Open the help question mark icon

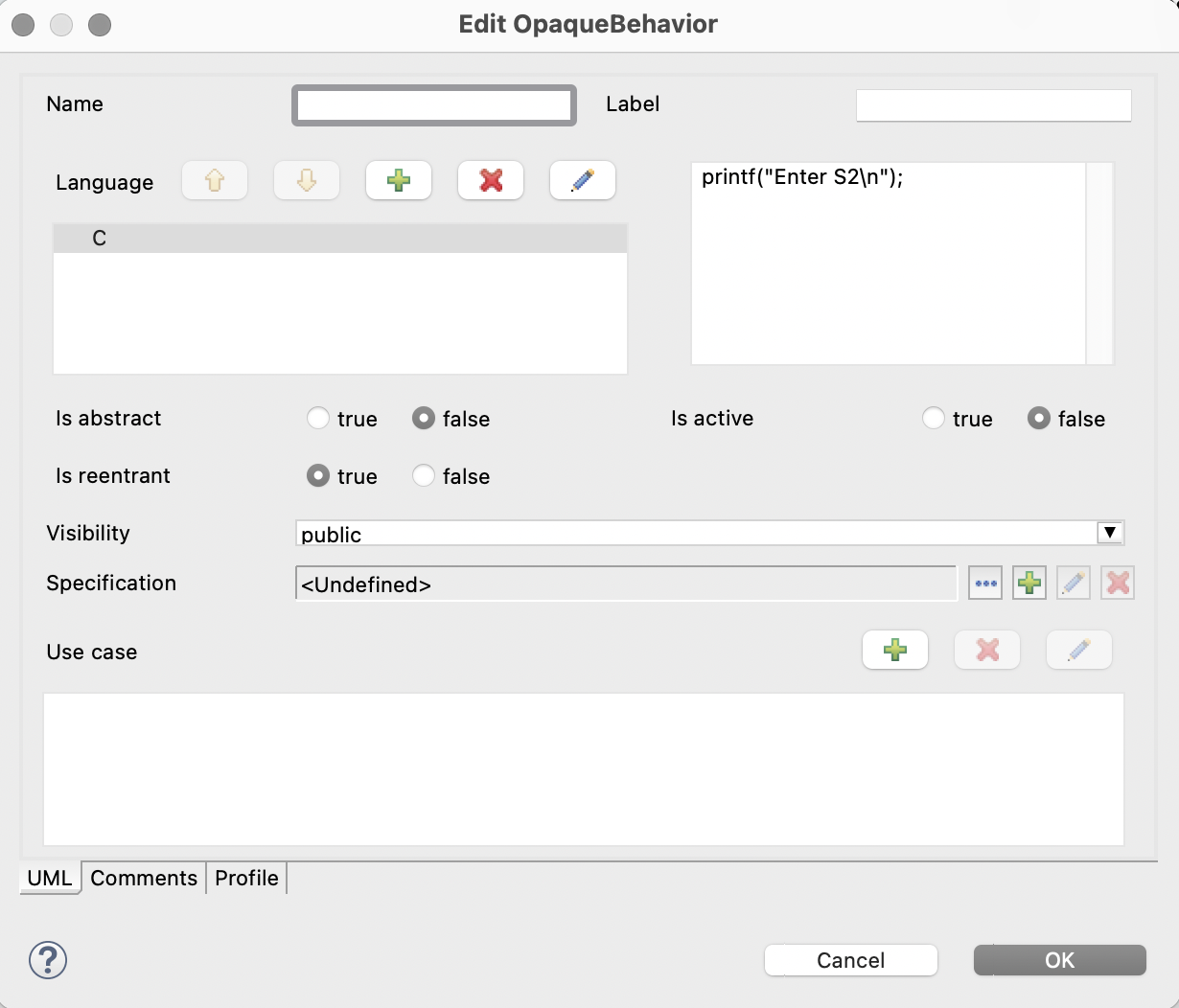[48, 959]
